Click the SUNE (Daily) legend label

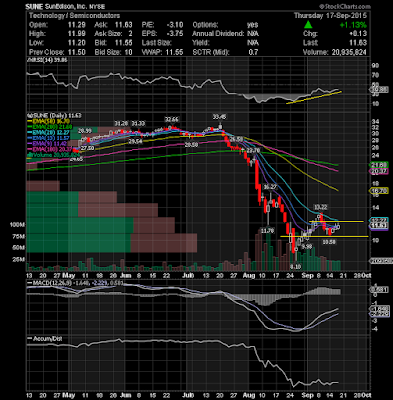(x=55, y=115)
